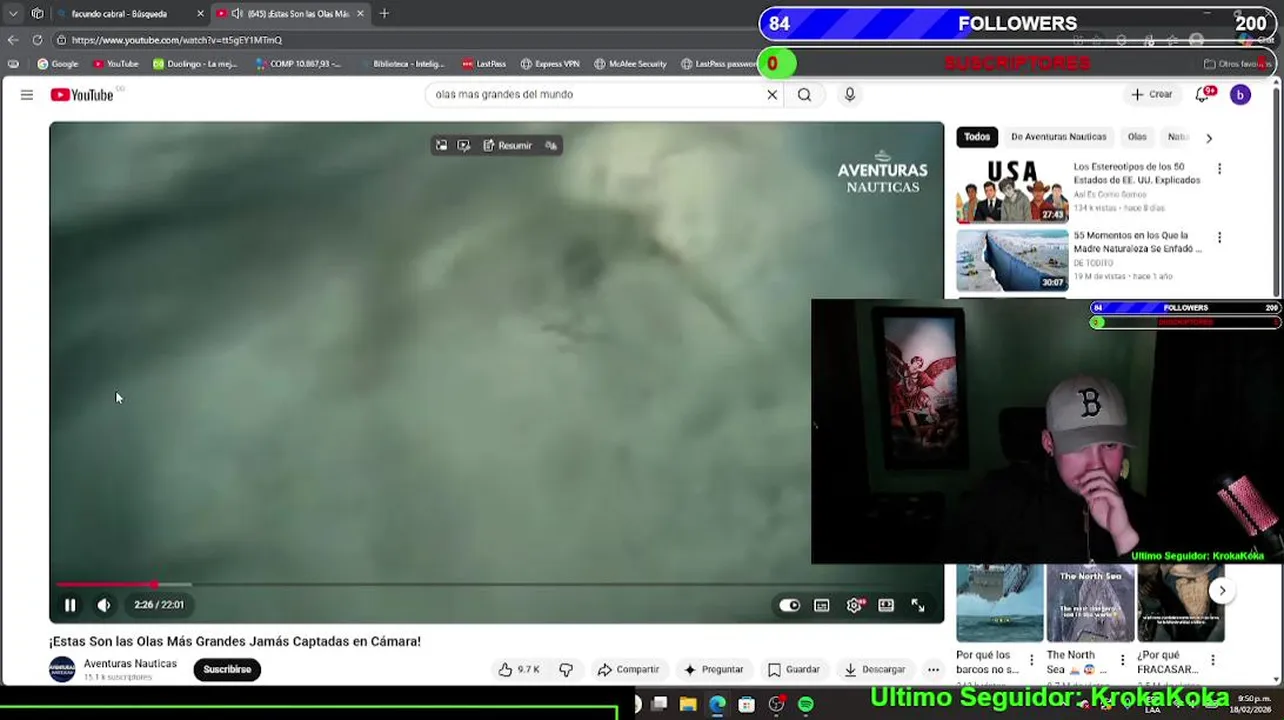Open the account avatar menu
1284x720 pixels.
point(1240,95)
